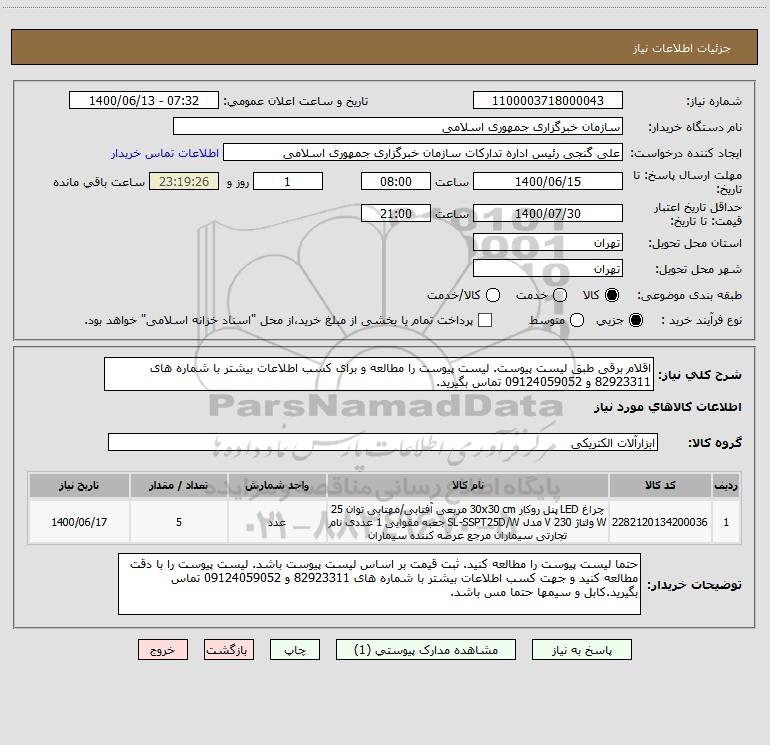Click the بازگشت back button
The image size is (770, 745).
click(229, 650)
